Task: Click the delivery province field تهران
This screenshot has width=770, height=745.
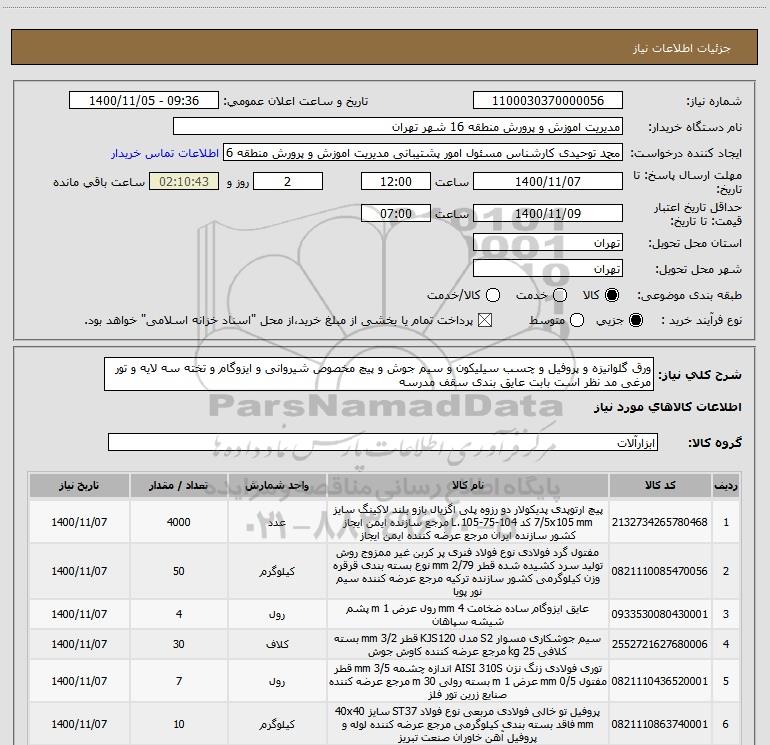Action: 548,243
